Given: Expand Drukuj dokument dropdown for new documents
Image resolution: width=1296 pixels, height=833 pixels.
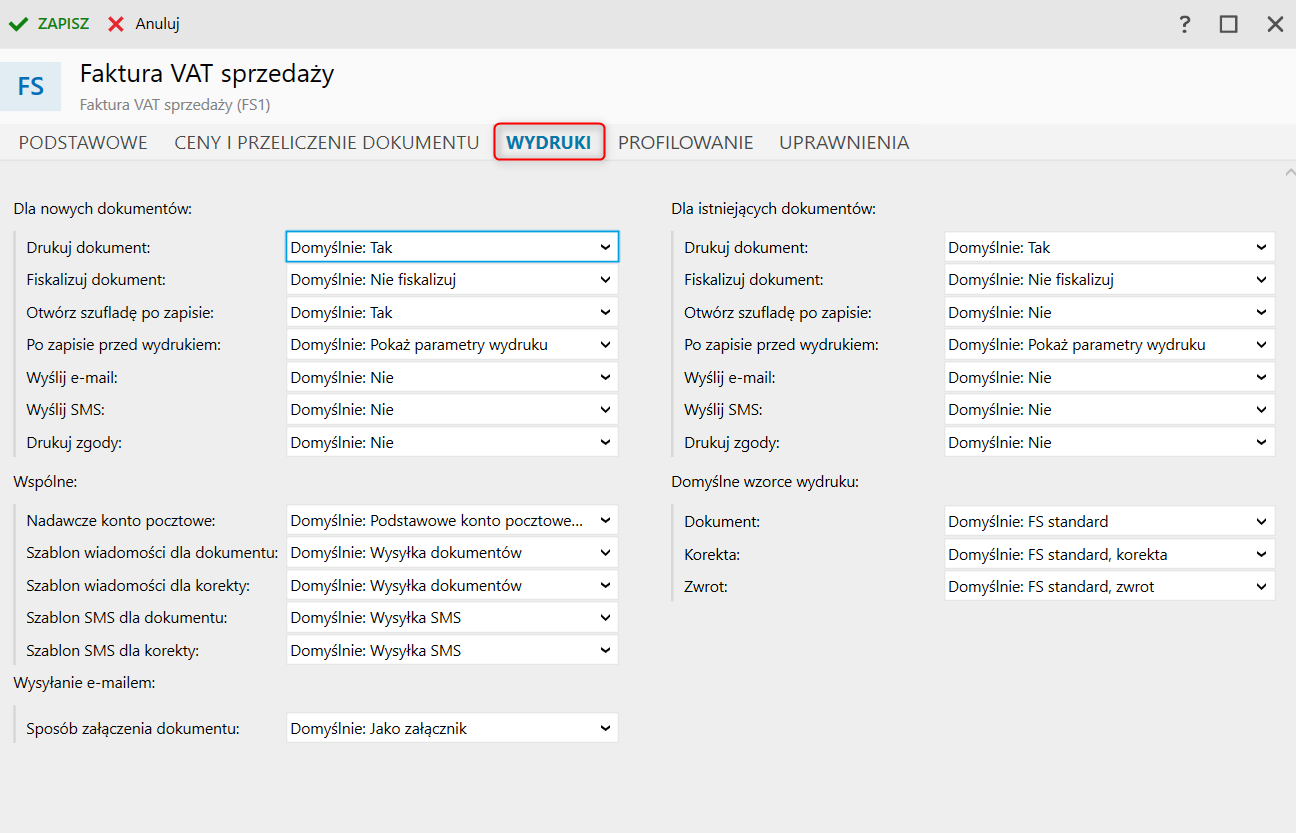Looking at the screenshot, I should tap(452, 247).
